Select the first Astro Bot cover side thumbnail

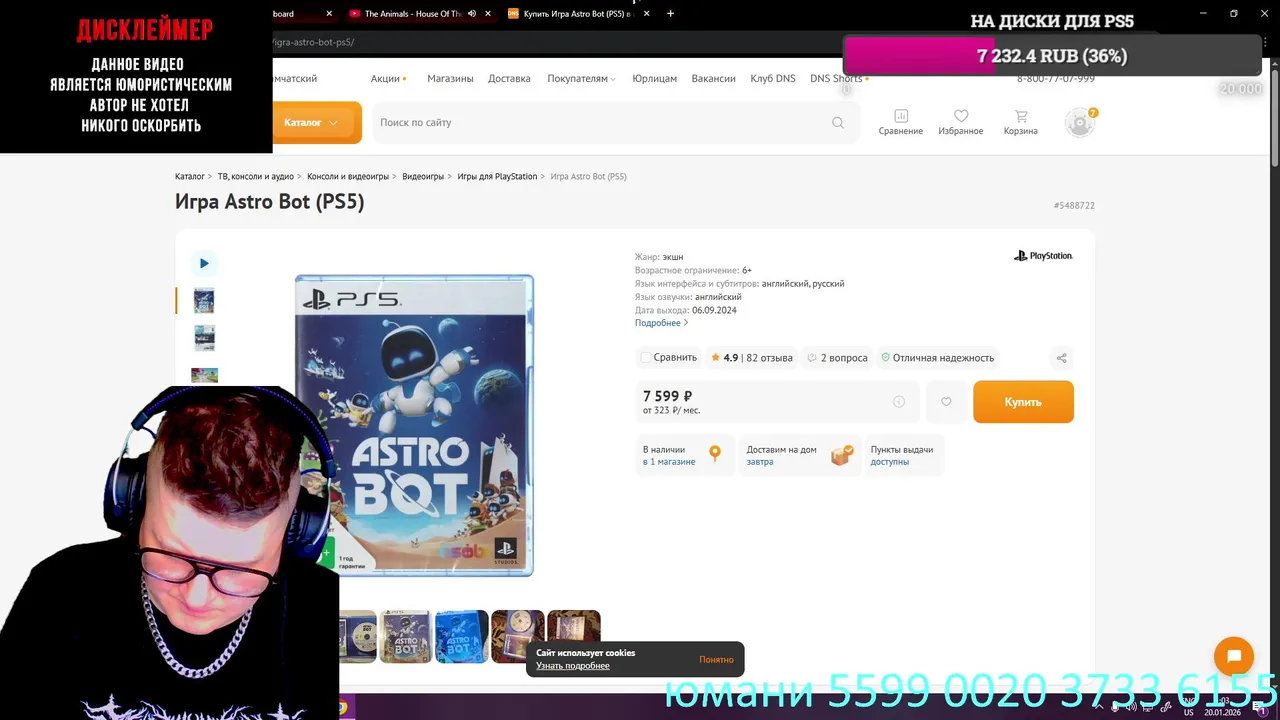click(x=204, y=300)
